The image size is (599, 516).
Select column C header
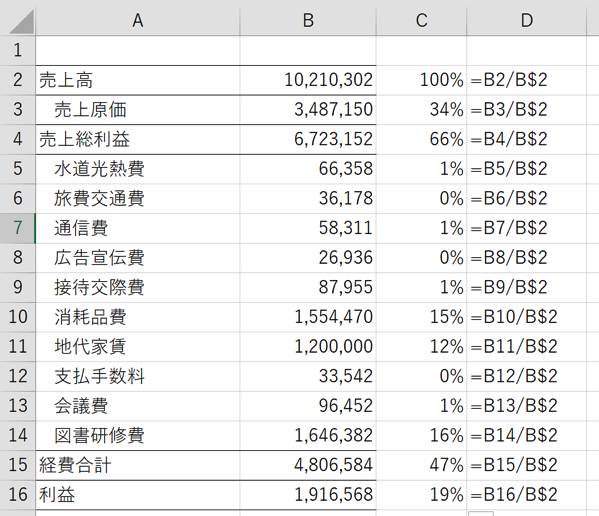[x=421, y=21]
